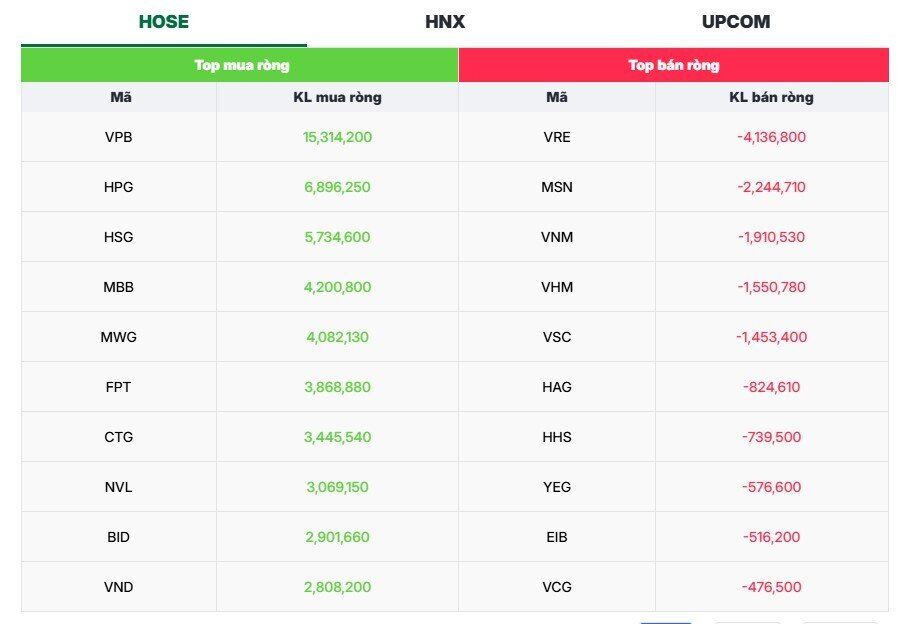Click net buy volume 5,734,600
This screenshot has height=624, width=898.
tap(337, 237)
